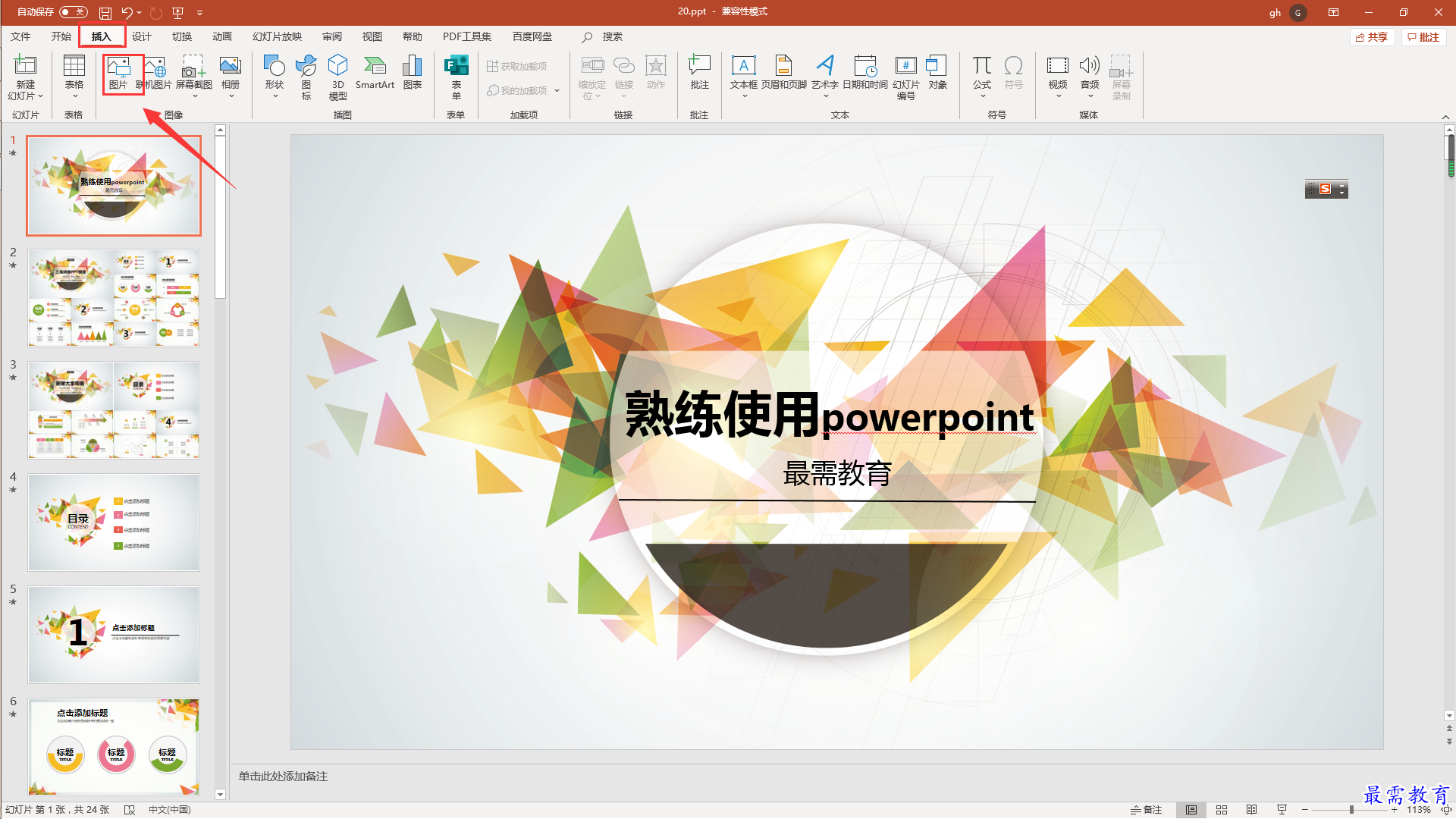Start Slide Show from status bar icon
This screenshot has height=819, width=1456.
click(1282, 810)
